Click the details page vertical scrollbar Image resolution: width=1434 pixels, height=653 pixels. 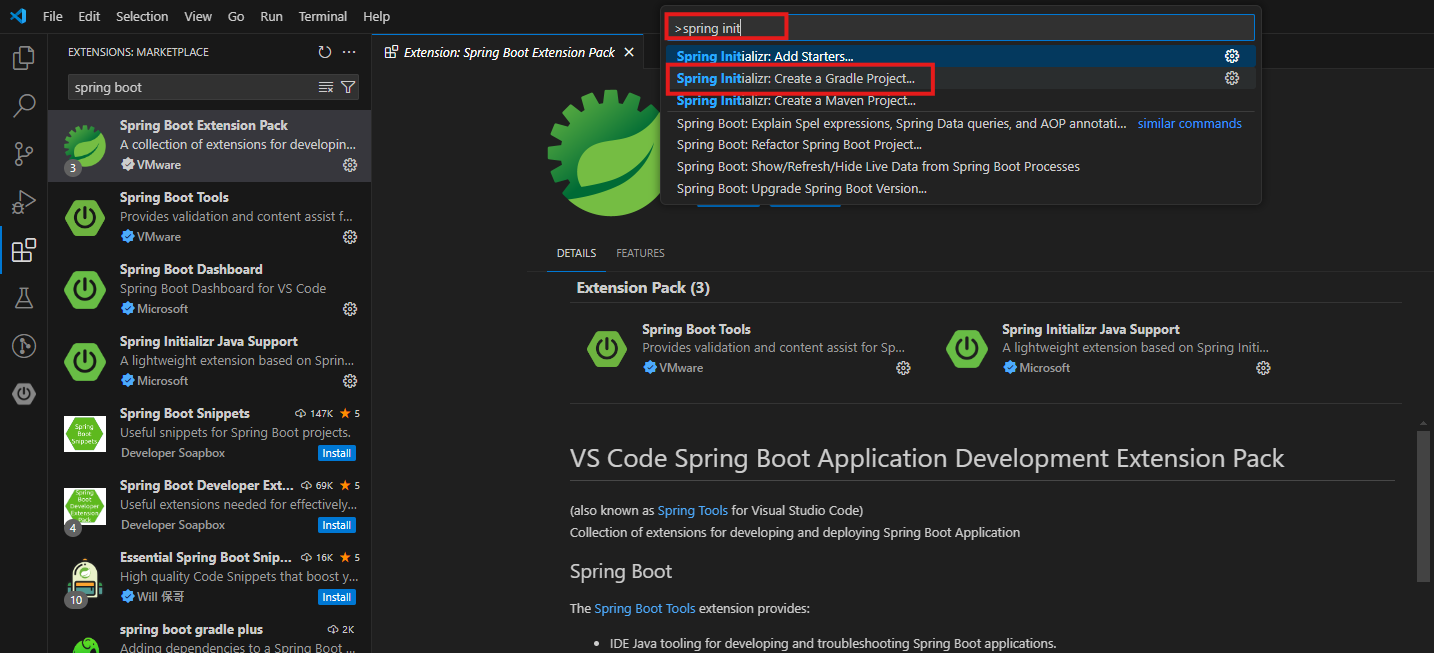(x=1423, y=506)
